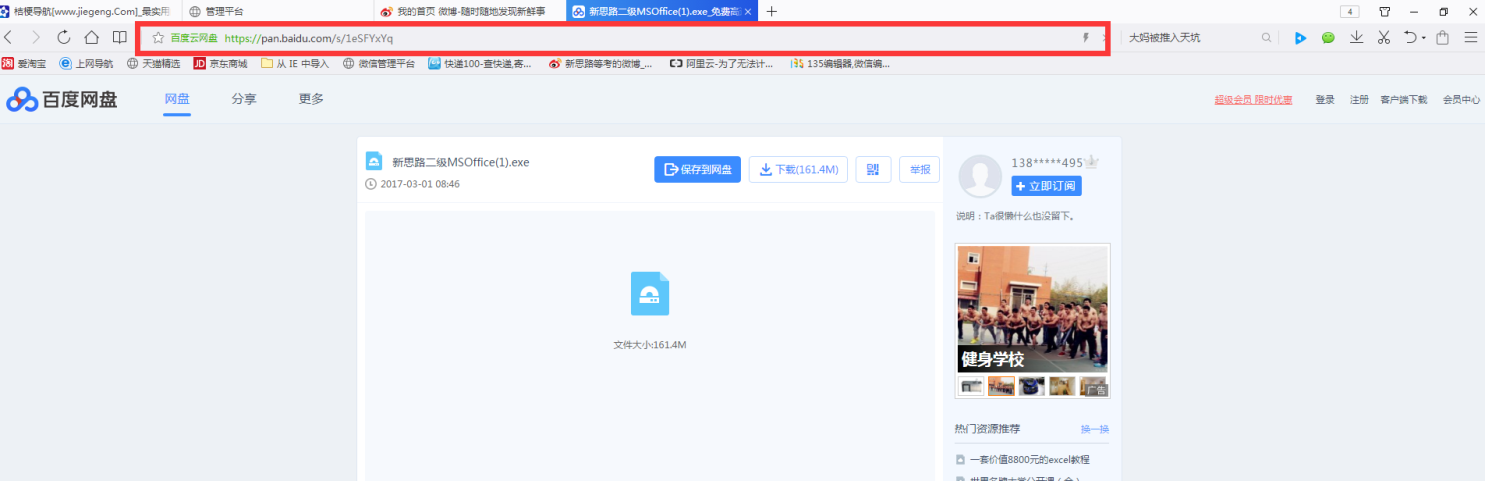Click the username 138*****495
The image size is (1485, 481).
[1047, 163]
